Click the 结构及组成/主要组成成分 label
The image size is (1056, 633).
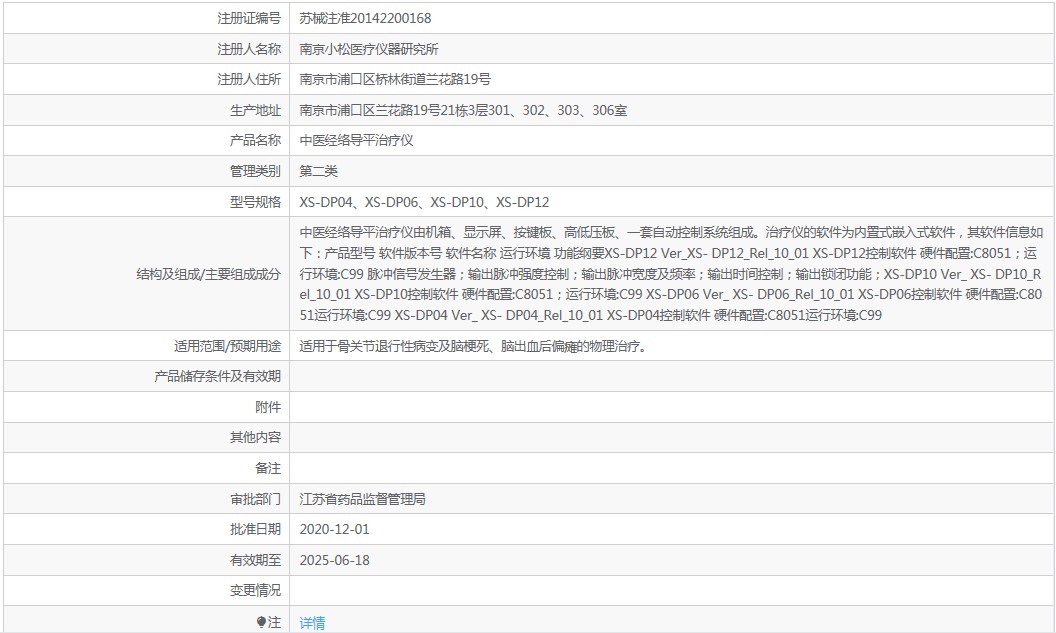click(209, 274)
